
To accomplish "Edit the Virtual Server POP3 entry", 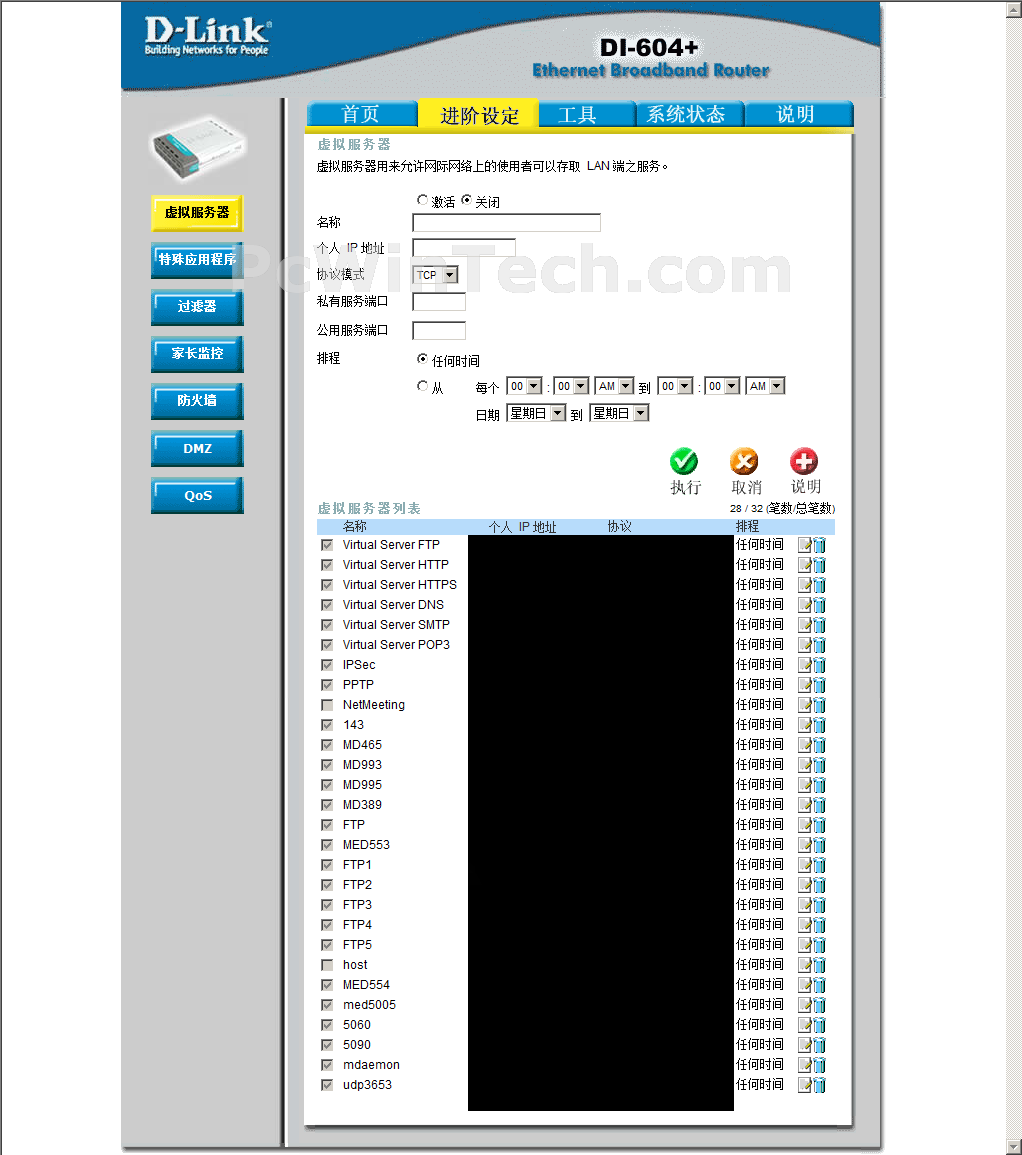I will coord(805,645).
